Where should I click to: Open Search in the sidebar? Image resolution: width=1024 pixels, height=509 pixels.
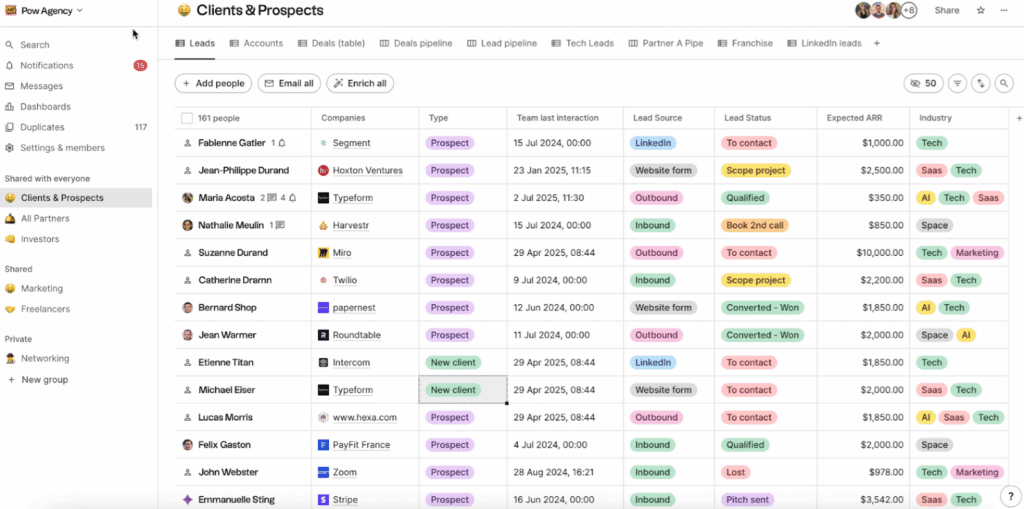[34, 45]
